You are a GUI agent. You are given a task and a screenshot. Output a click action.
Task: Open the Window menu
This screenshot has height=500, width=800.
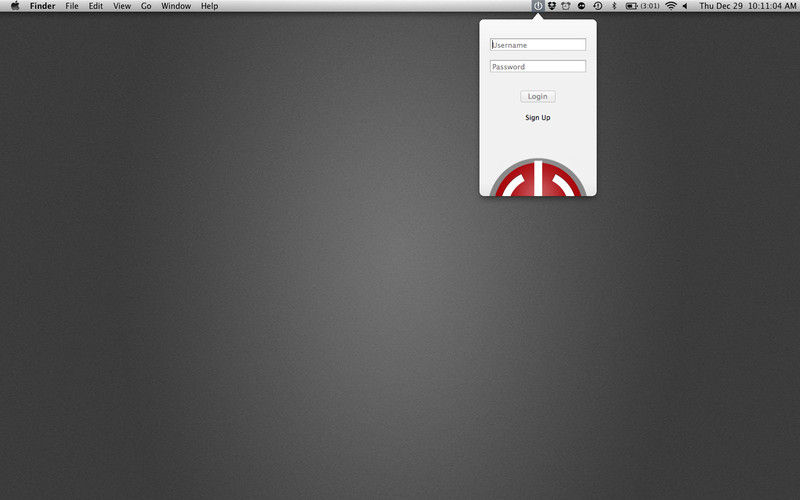click(x=176, y=6)
